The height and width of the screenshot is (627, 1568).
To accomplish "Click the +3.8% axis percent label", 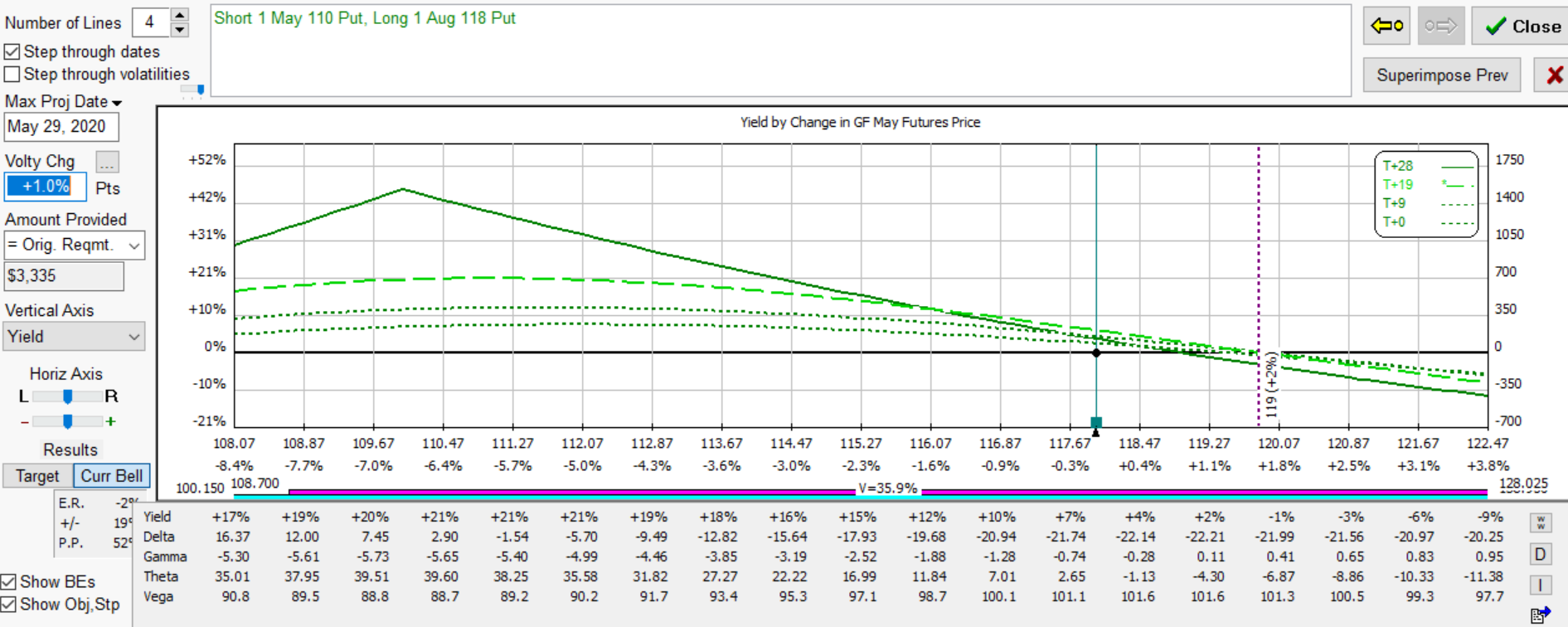I will point(1488,466).
